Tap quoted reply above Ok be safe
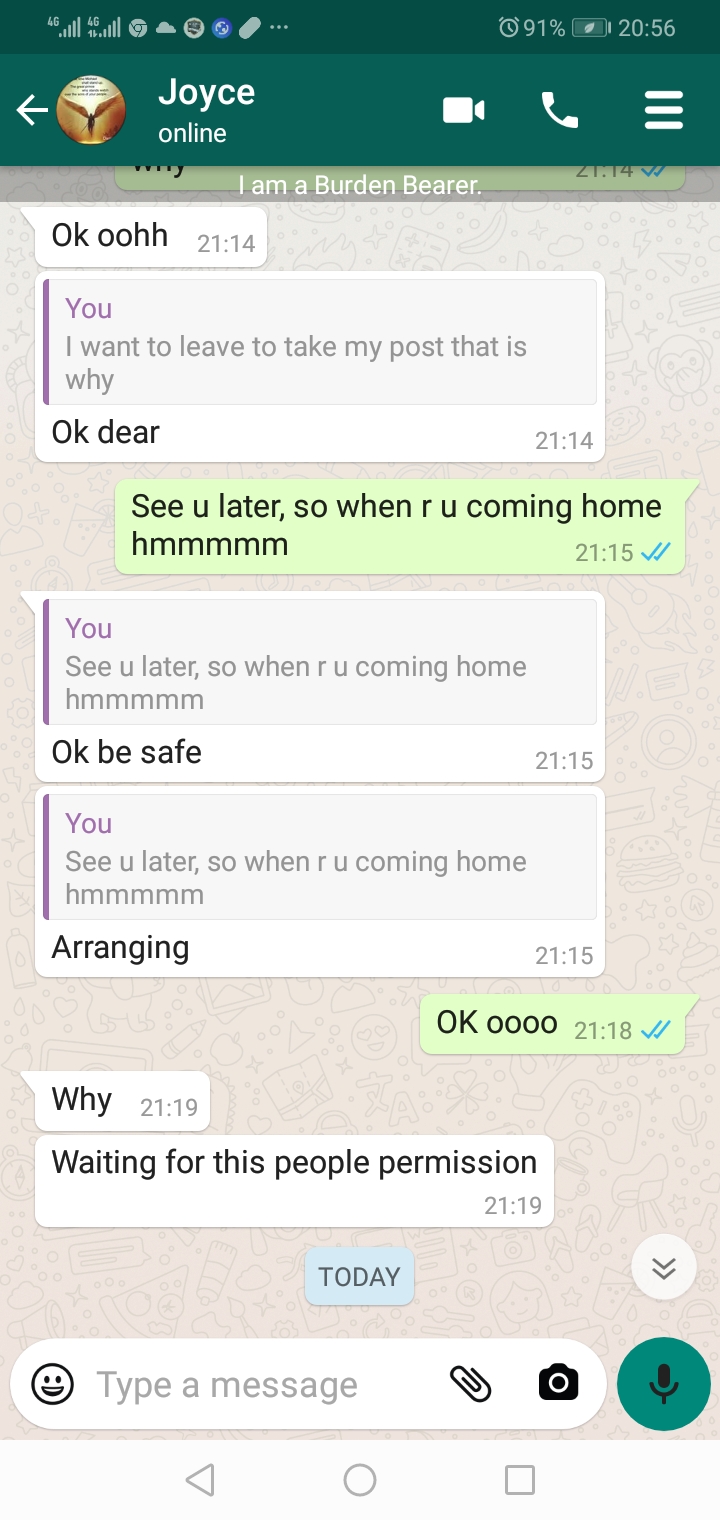This screenshot has height=1520, width=720. (320, 662)
